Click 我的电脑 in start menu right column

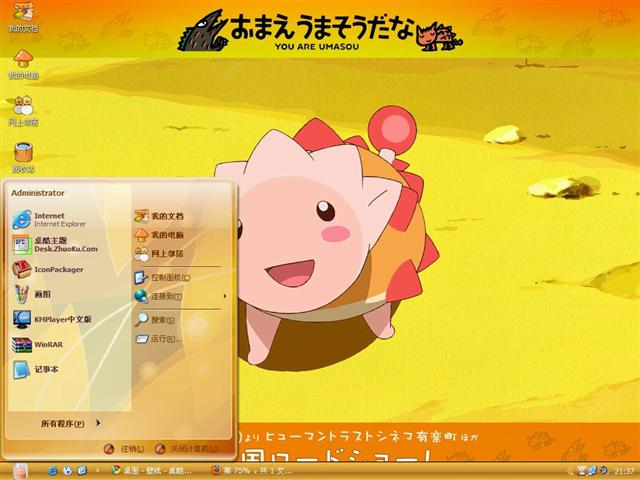[159, 235]
